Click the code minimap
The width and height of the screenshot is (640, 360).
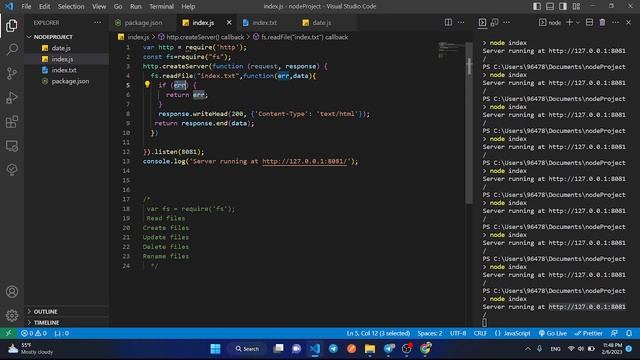450,50
